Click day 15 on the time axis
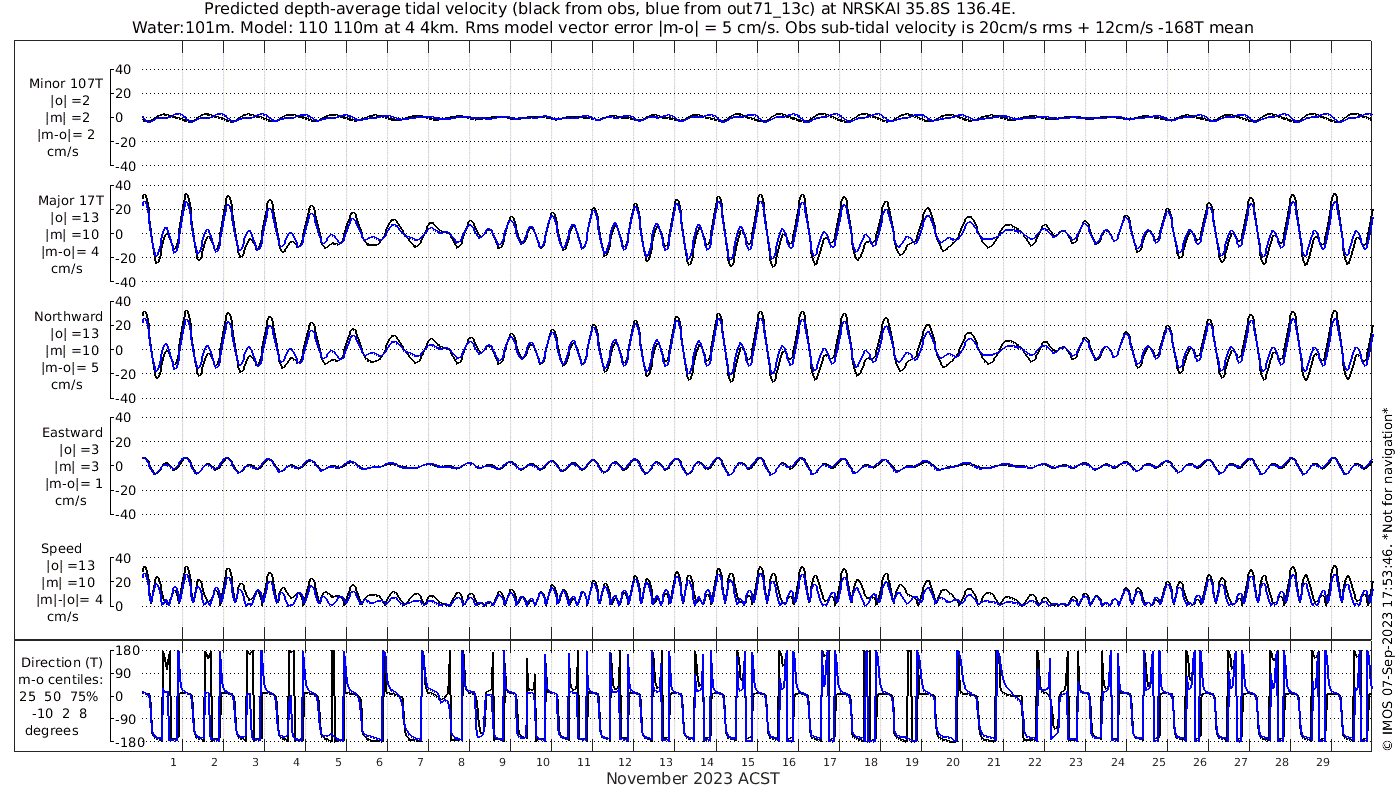Viewport: 1400px width, 800px height. (748, 762)
